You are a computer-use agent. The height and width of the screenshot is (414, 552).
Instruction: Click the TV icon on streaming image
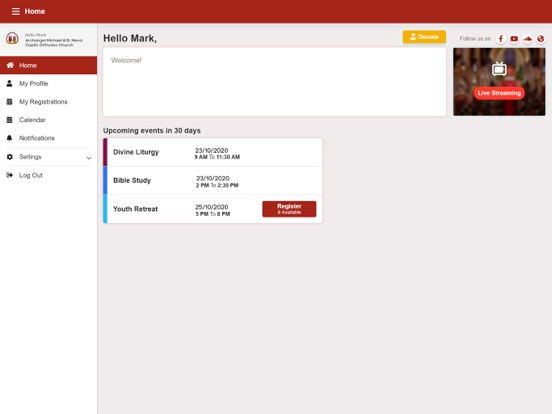point(499,69)
